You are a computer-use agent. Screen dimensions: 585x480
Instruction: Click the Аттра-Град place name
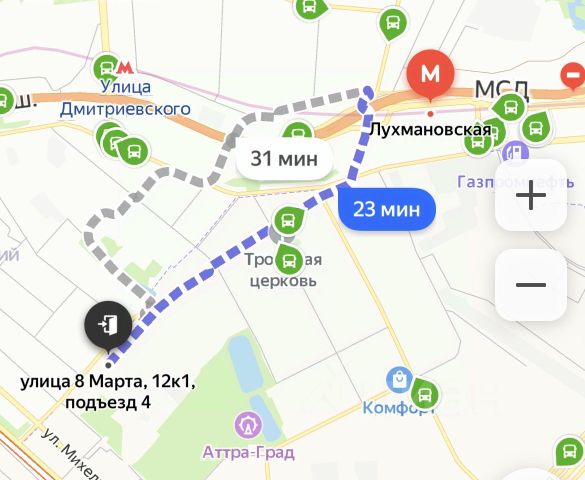click(x=248, y=453)
